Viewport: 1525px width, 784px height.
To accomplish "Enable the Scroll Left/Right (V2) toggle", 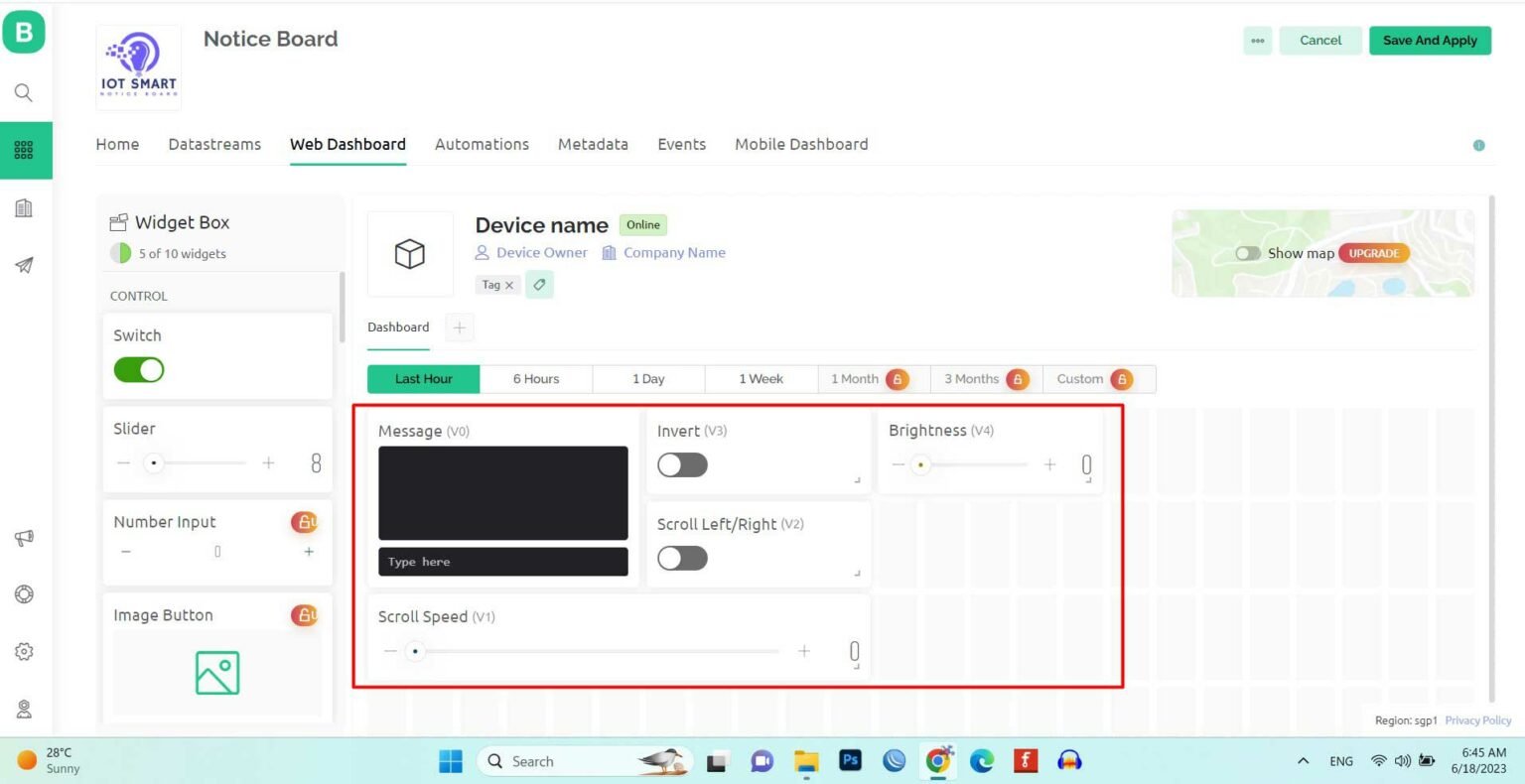I will click(x=682, y=558).
